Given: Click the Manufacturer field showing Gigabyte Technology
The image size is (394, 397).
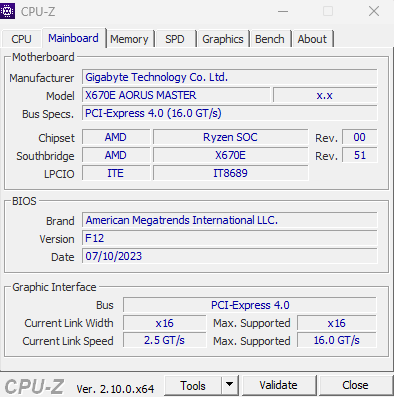Looking at the screenshot, I should (x=230, y=77).
